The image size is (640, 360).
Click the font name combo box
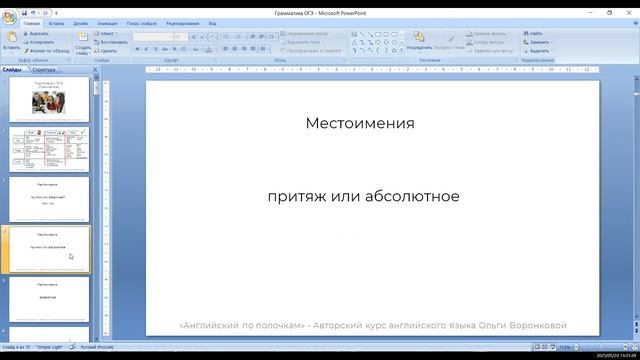153,37
